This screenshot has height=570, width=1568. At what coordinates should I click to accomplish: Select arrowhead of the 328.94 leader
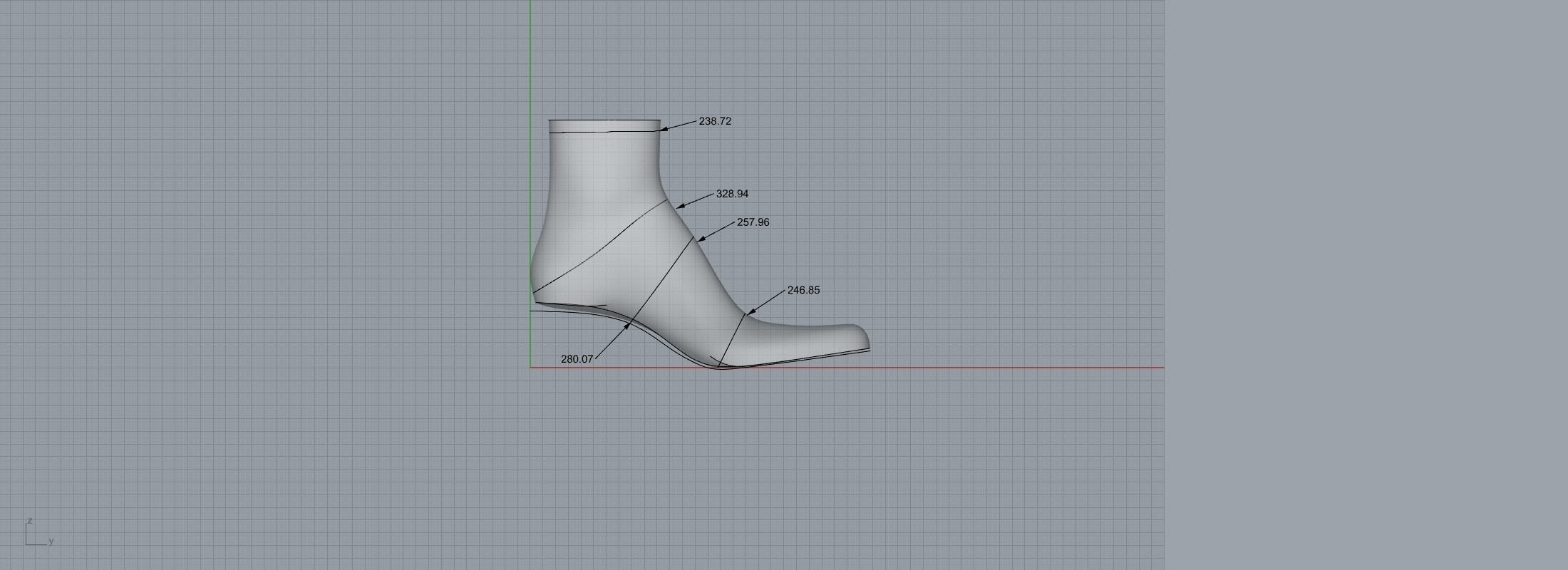click(679, 207)
